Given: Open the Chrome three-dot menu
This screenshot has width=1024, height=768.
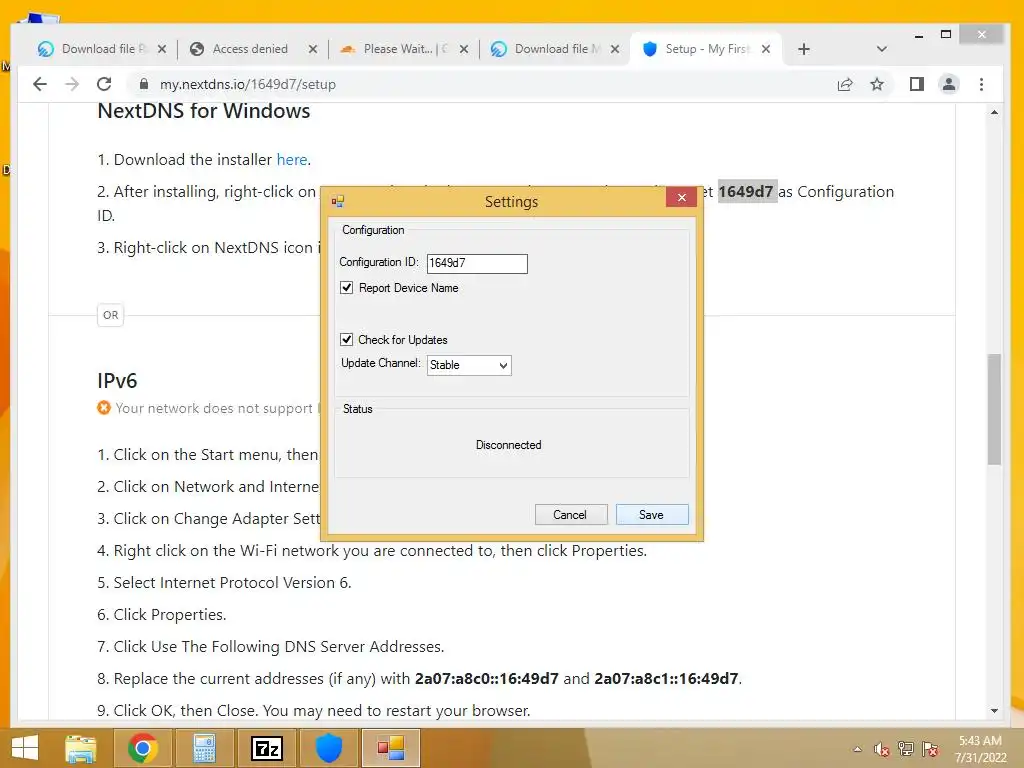Looking at the screenshot, I should click(982, 84).
